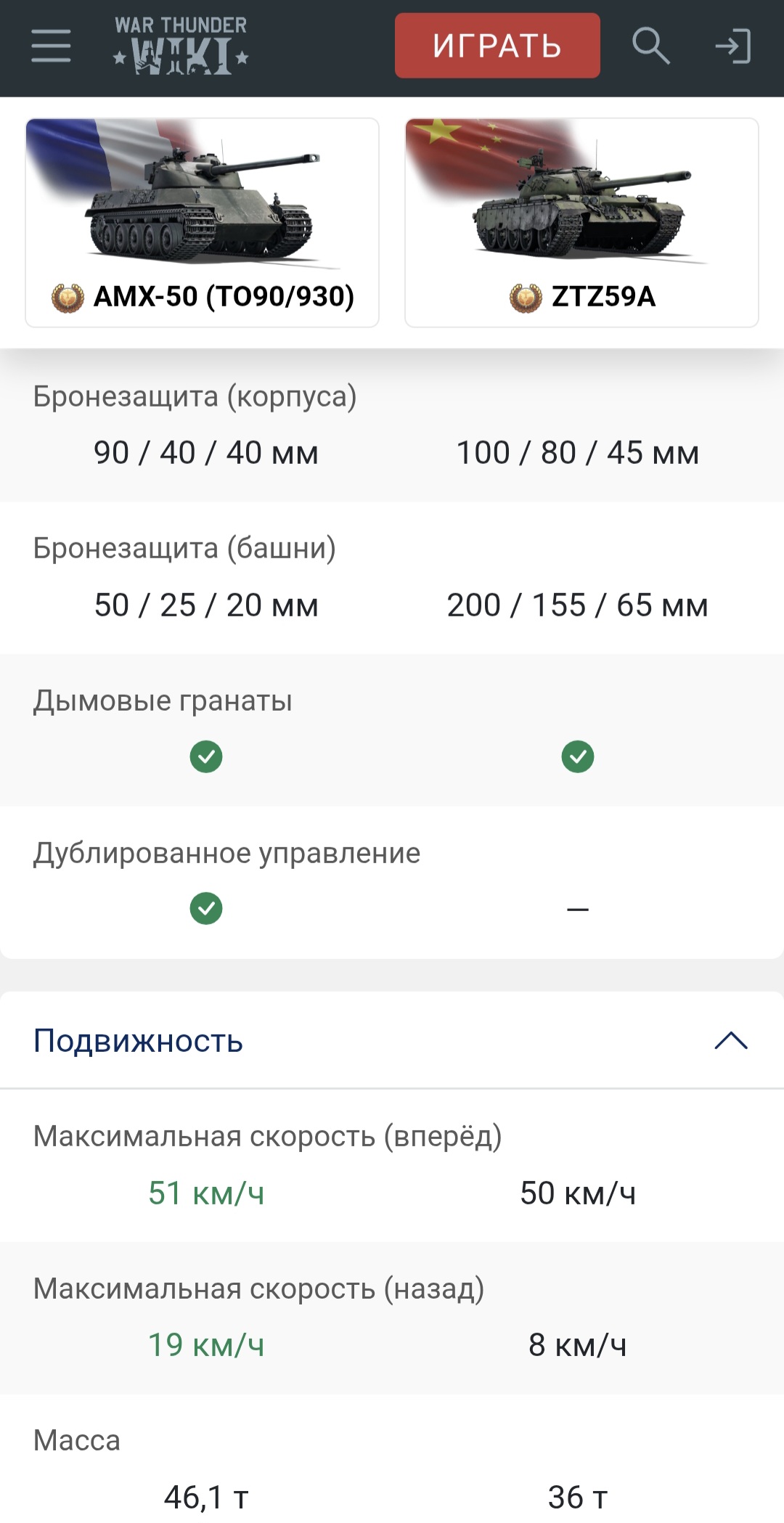Click the AMX-50 forward speed 51 км/ч
Screen dimensions: 784x1523
206,1193
